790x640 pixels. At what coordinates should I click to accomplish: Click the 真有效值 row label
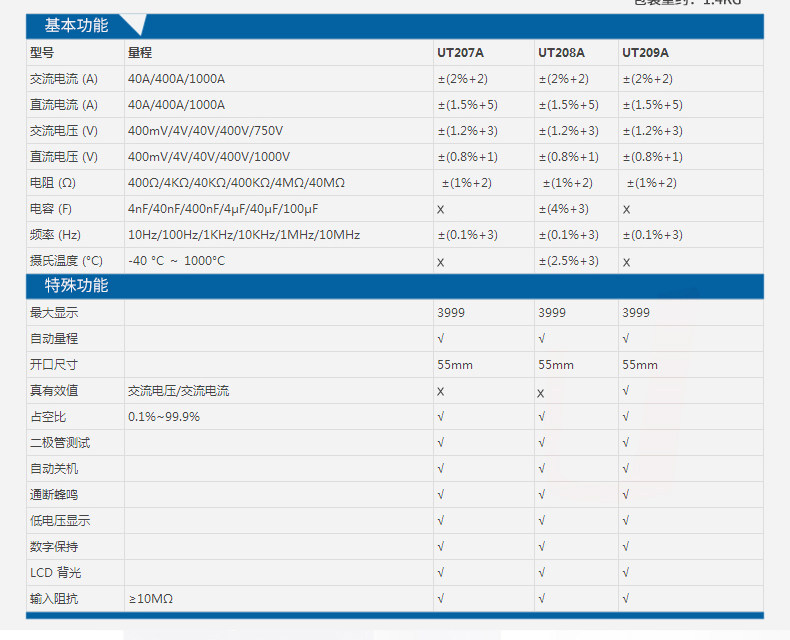tap(54, 391)
